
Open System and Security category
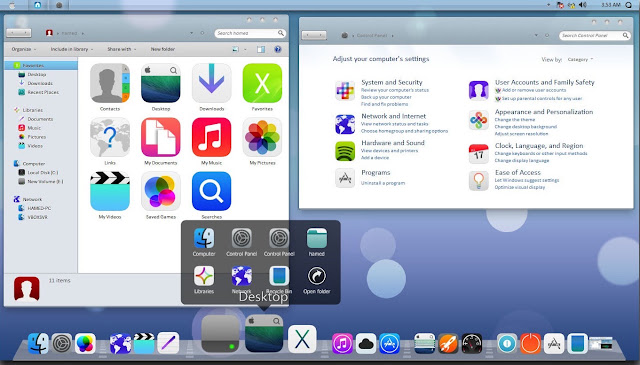391,82
